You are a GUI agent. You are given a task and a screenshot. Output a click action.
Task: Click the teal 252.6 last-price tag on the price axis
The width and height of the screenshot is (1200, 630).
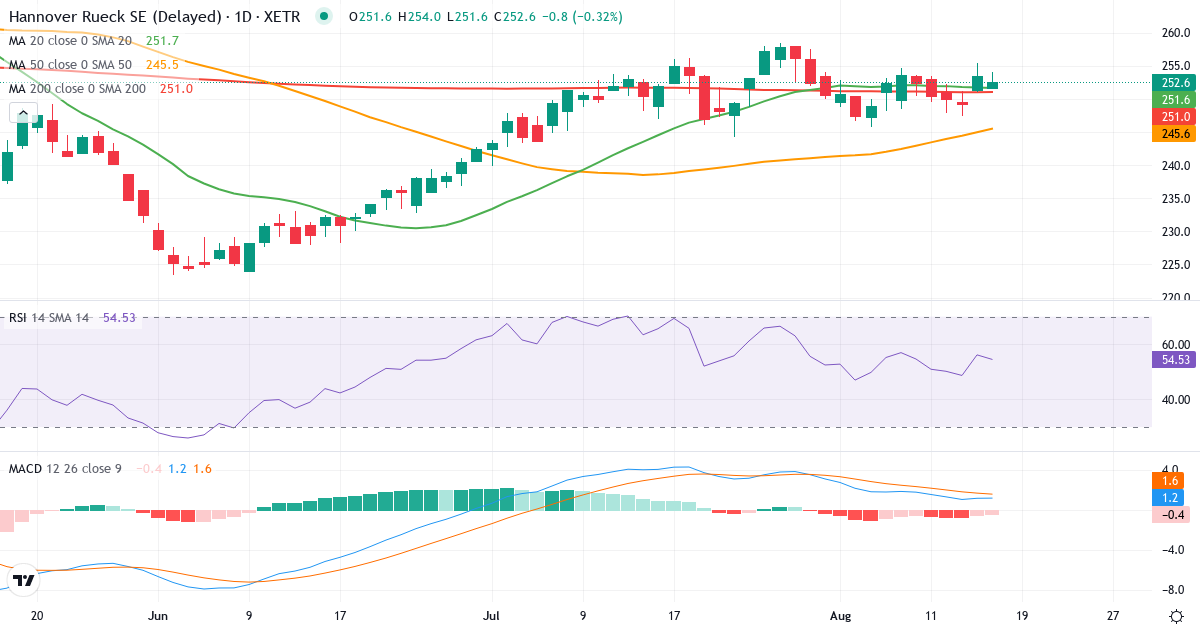click(x=1176, y=83)
